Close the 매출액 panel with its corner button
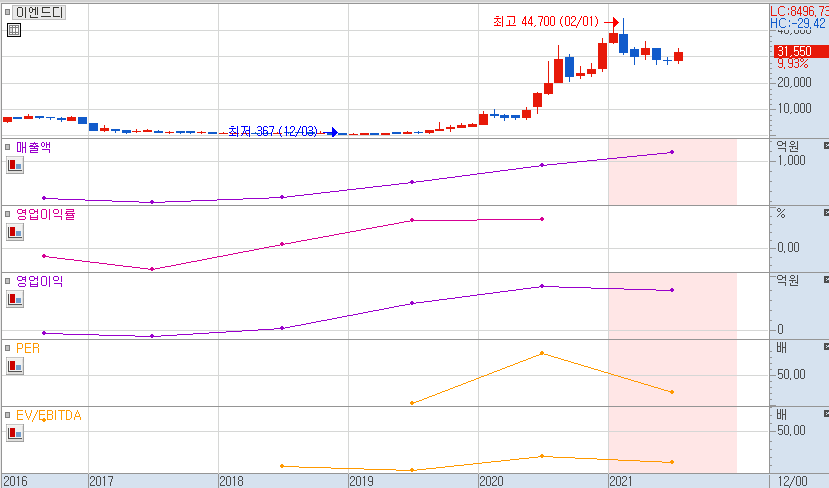829x488 pixels. pos(826,145)
